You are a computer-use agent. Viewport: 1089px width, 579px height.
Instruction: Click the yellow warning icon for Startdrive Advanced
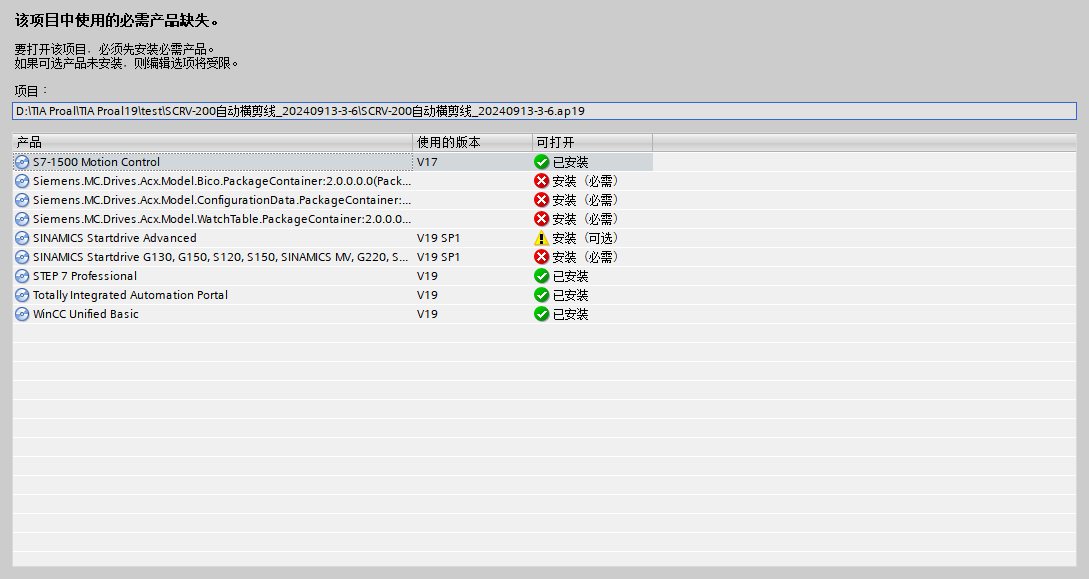(x=542, y=238)
